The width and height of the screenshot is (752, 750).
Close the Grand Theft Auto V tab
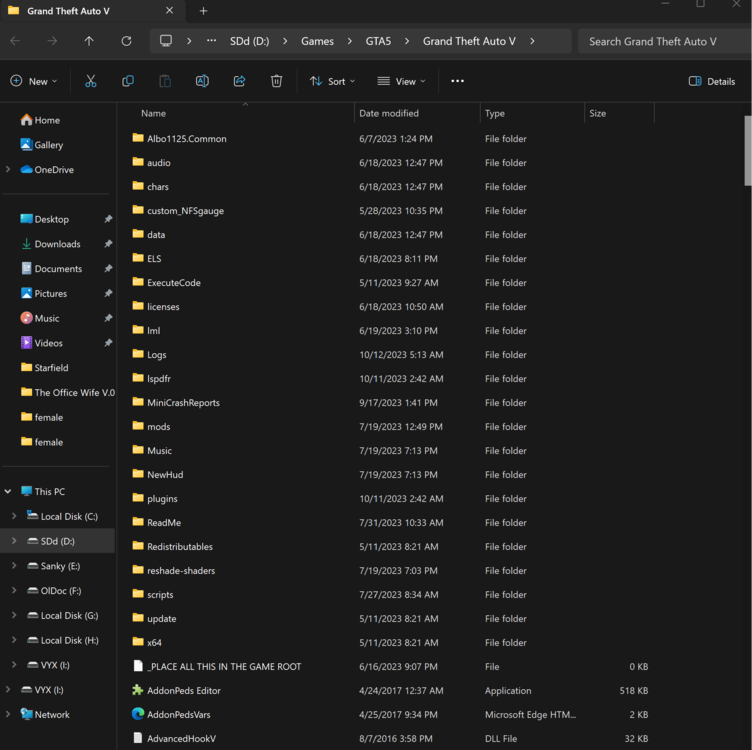pos(169,11)
